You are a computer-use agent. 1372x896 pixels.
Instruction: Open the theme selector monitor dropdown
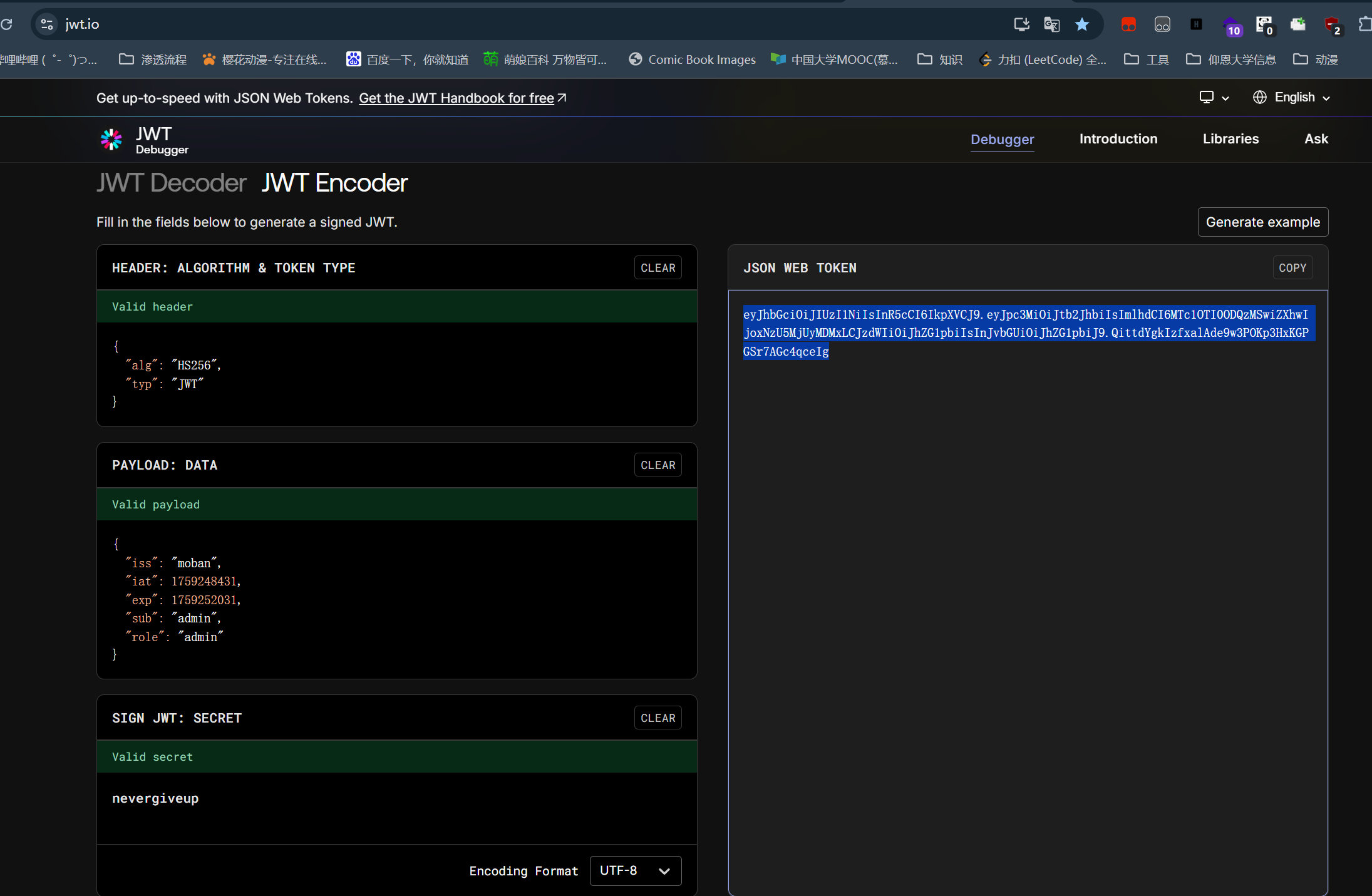(1214, 98)
